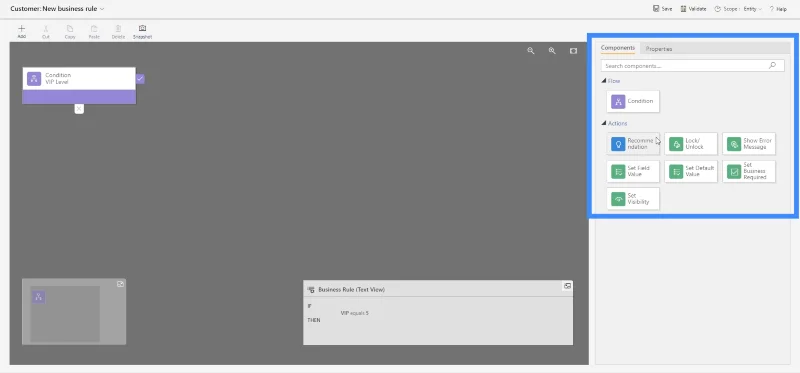Select the Set Default Value component
This screenshot has height=373, width=800.
pyautogui.click(x=691, y=171)
